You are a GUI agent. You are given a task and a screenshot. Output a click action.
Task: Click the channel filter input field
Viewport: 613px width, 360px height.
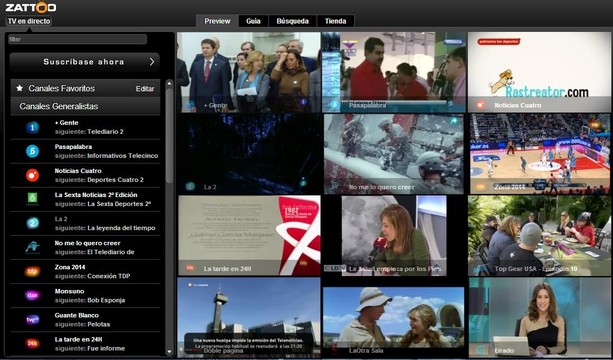[x=77, y=39]
